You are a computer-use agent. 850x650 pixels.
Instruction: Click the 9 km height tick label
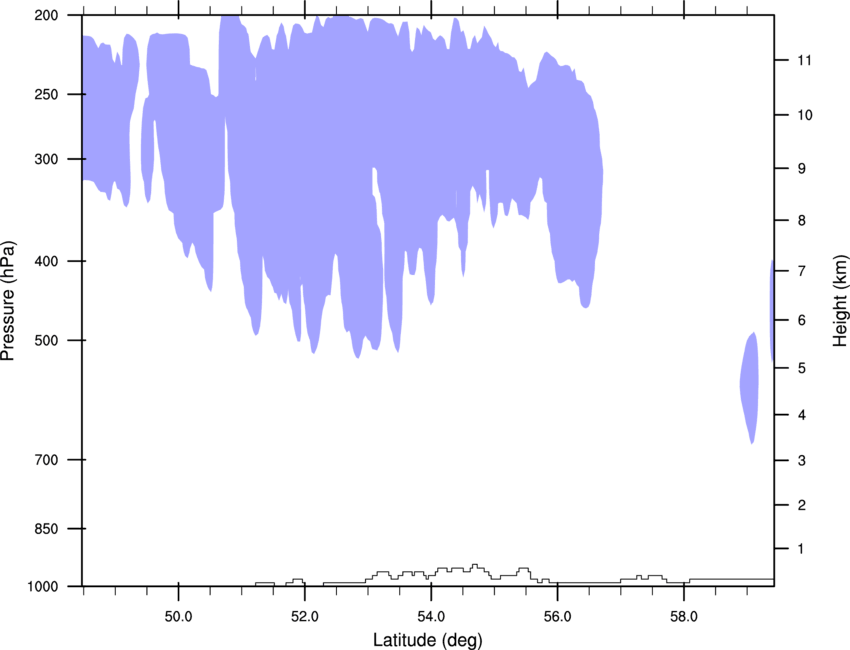(x=802, y=169)
